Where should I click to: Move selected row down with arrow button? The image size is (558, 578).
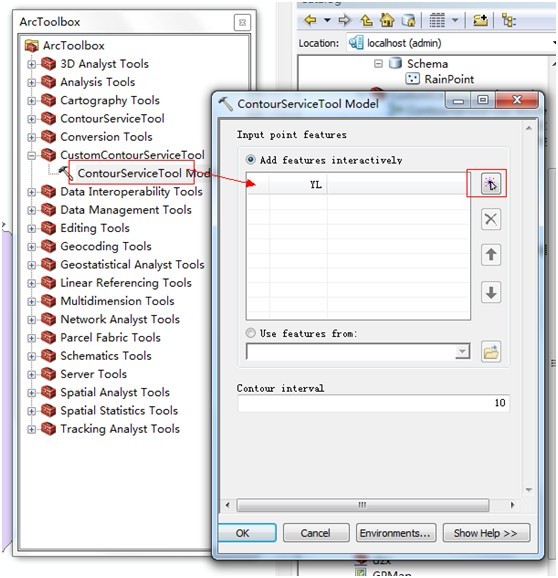pyautogui.click(x=491, y=292)
